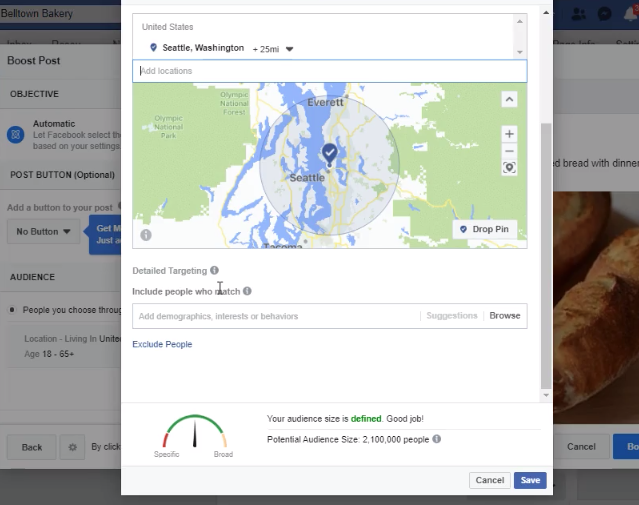
Task: Click Cancel in the Boost Post window
Action: [x=581, y=447]
